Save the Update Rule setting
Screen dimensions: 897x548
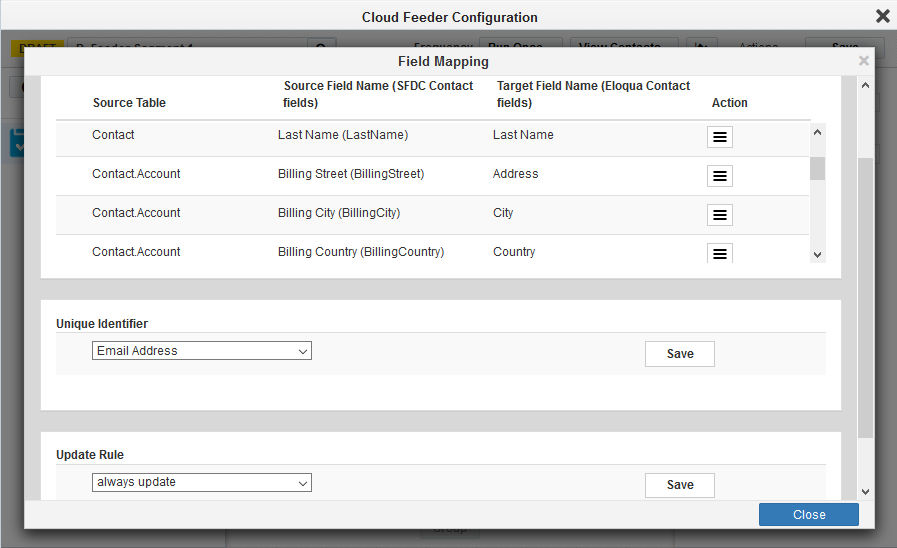pyautogui.click(x=679, y=485)
